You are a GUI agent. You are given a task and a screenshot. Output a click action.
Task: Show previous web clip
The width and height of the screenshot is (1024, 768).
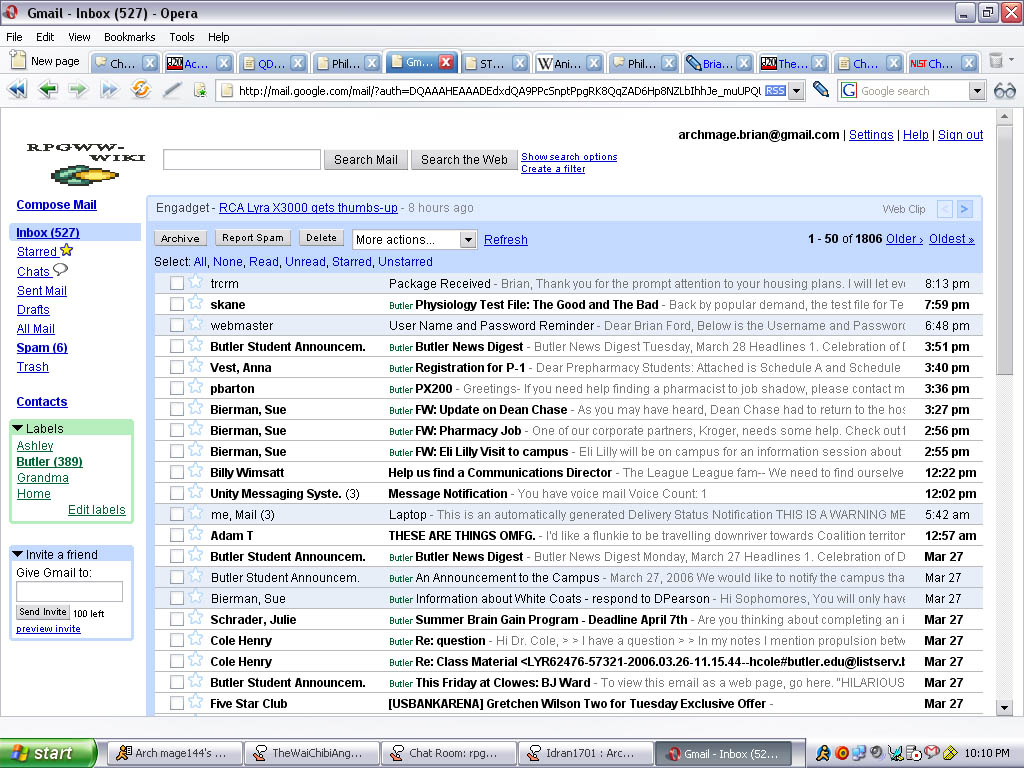[944, 209]
